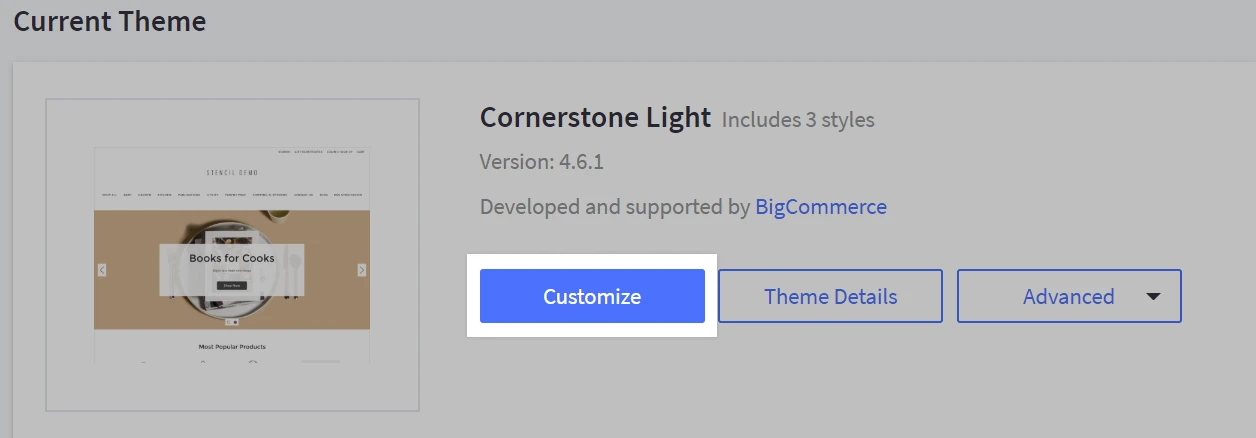Click the blue Customize button
The width and height of the screenshot is (1256, 438).
click(592, 296)
